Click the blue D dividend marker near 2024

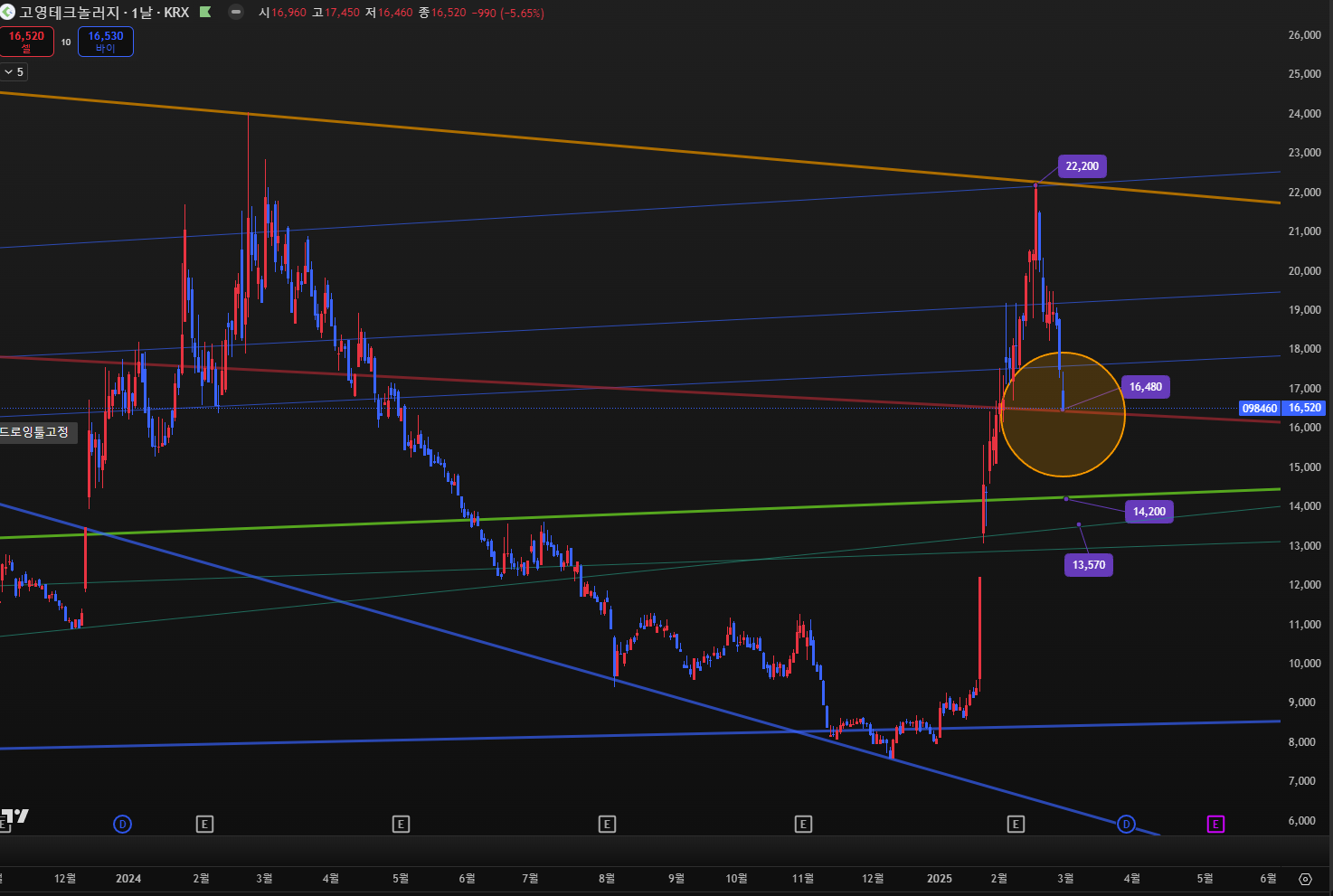coord(122,824)
